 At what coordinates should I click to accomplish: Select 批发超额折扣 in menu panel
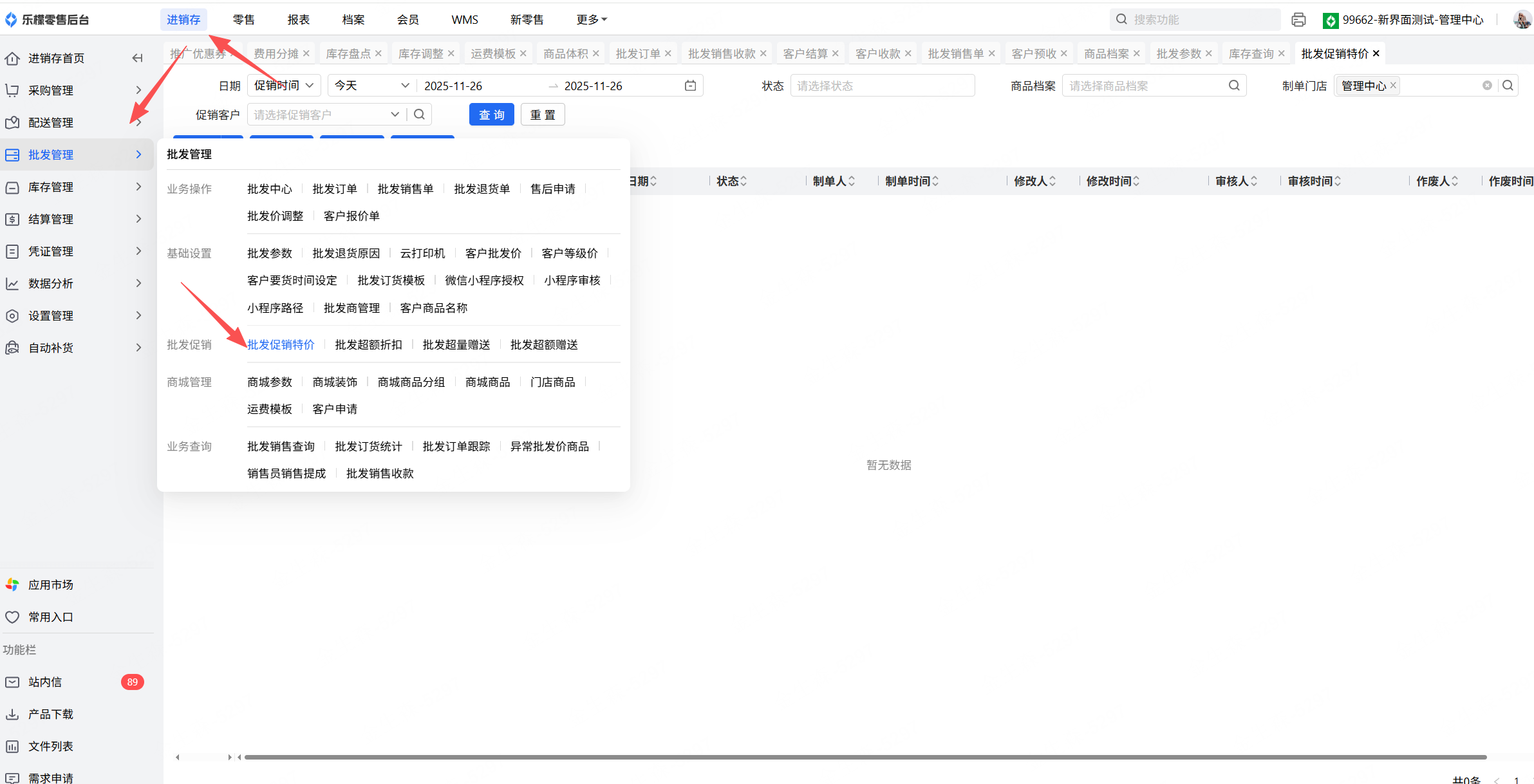[368, 345]
